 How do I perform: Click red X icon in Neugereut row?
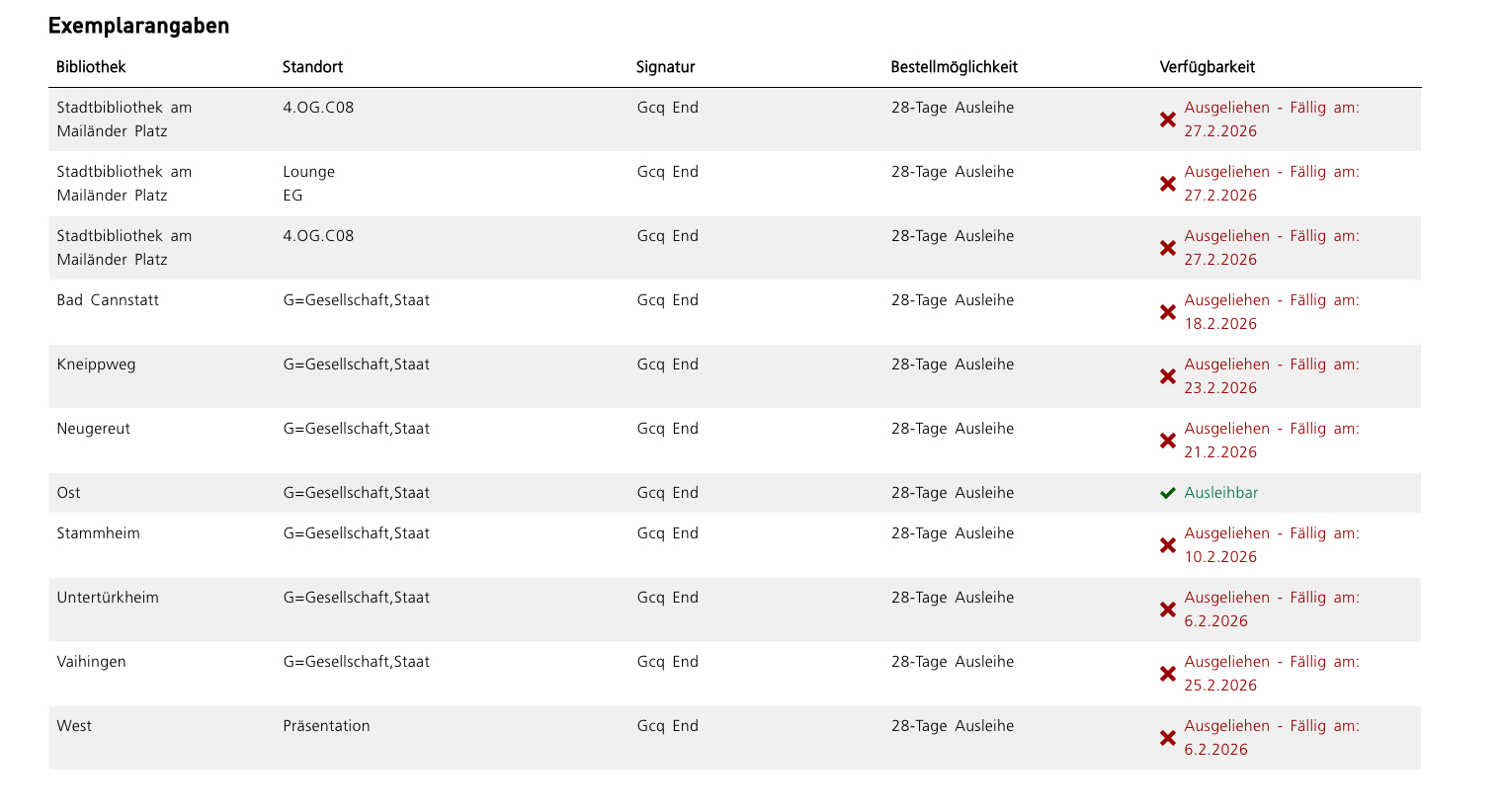pos(1167,441)
